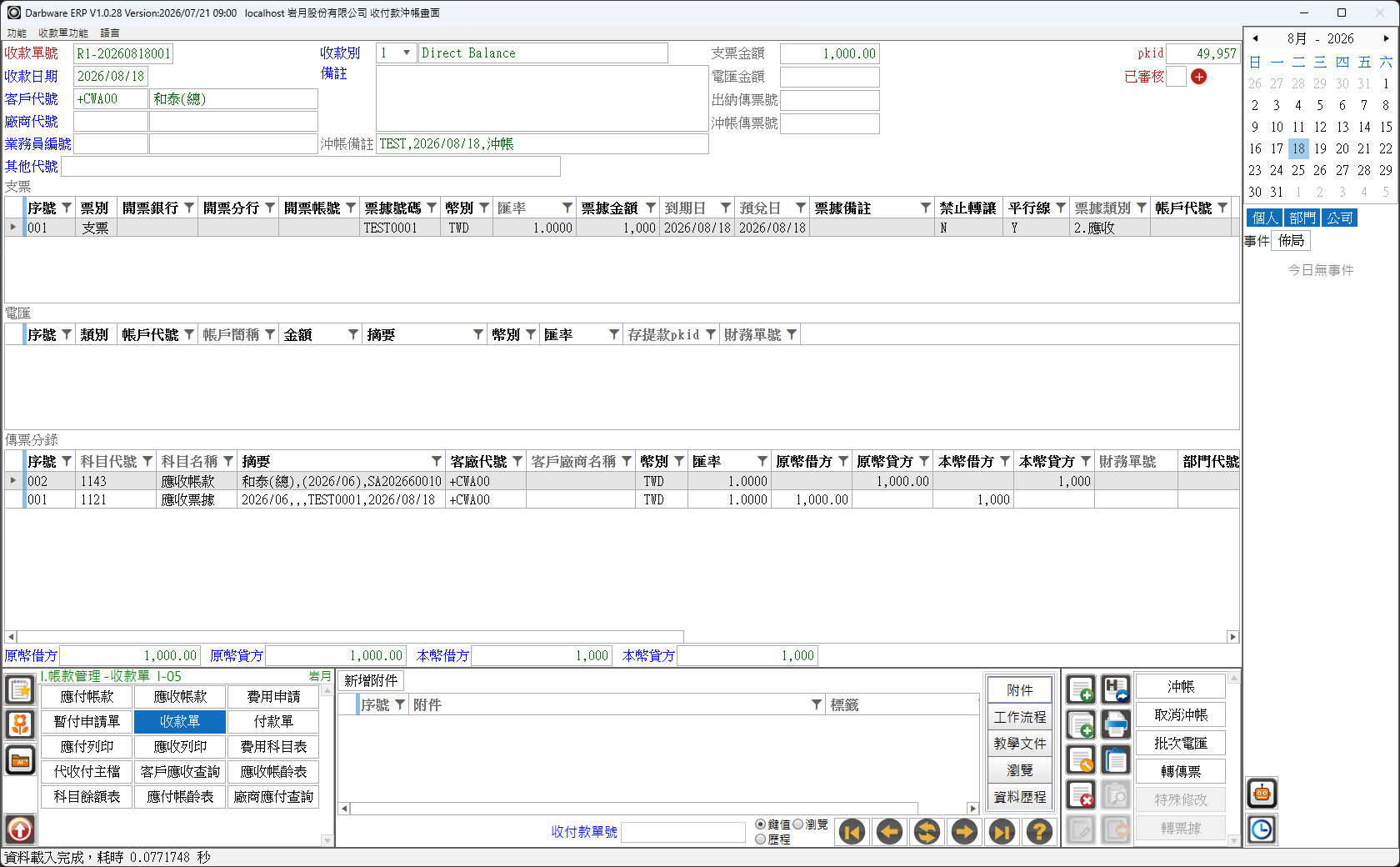
Task: Click the orange flower icon
Action: pos(20,724)
